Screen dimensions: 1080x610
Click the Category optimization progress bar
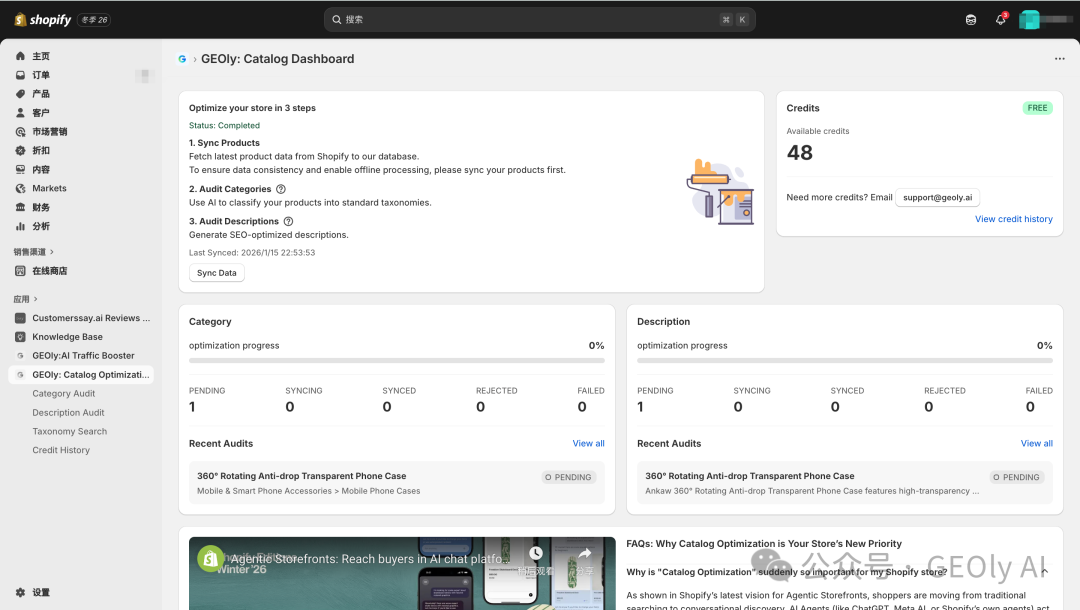click(397, 360)
